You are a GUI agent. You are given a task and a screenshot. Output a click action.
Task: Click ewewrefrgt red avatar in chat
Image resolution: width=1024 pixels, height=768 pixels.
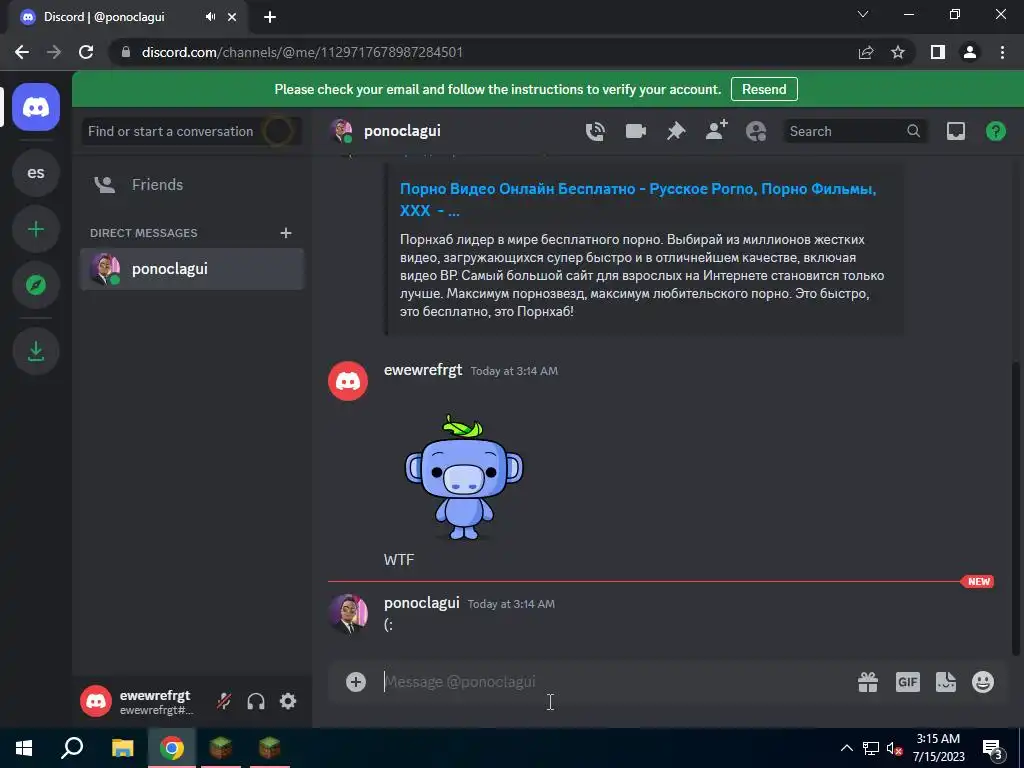coord(347,381)
